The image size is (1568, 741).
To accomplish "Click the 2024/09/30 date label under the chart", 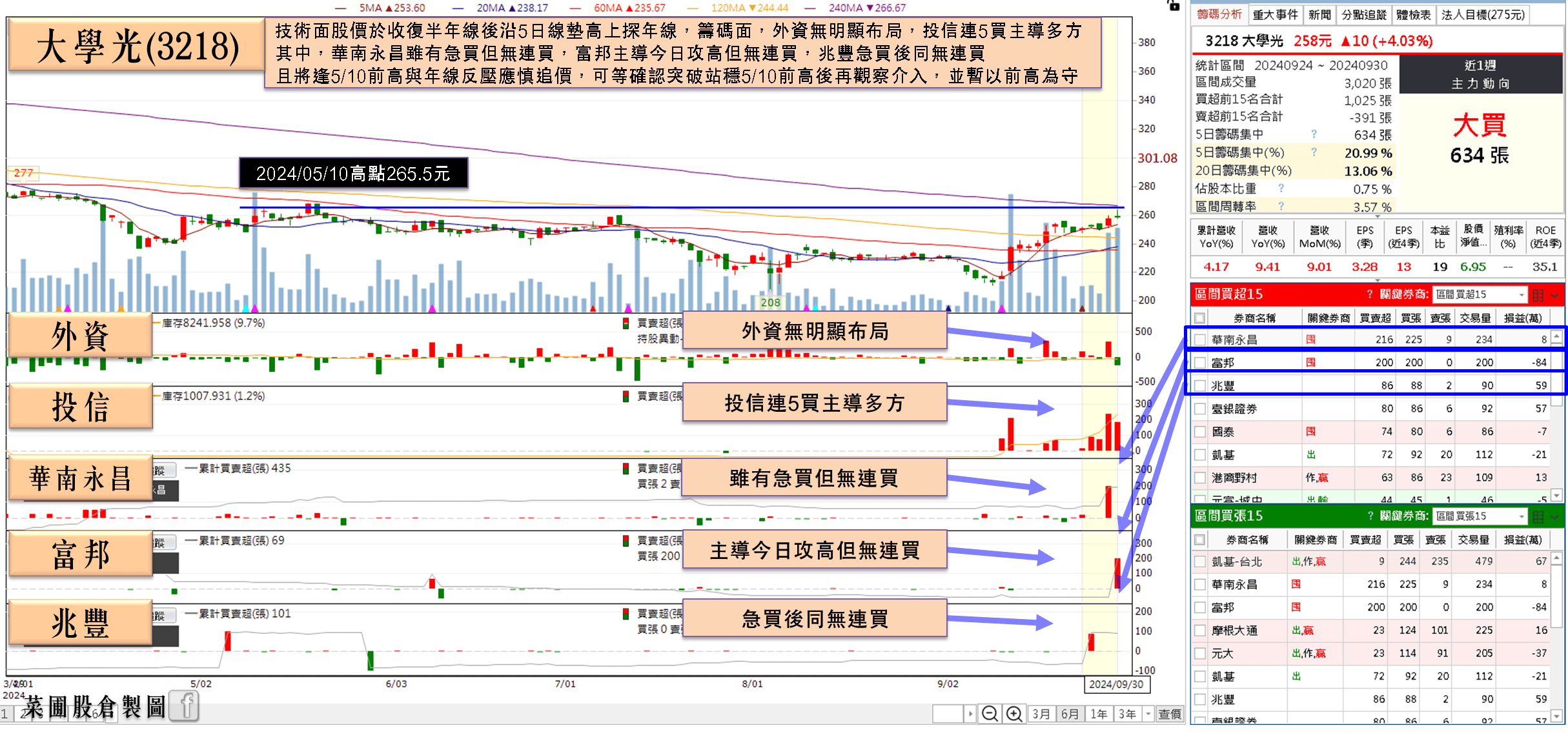I will pos(1116,684).
